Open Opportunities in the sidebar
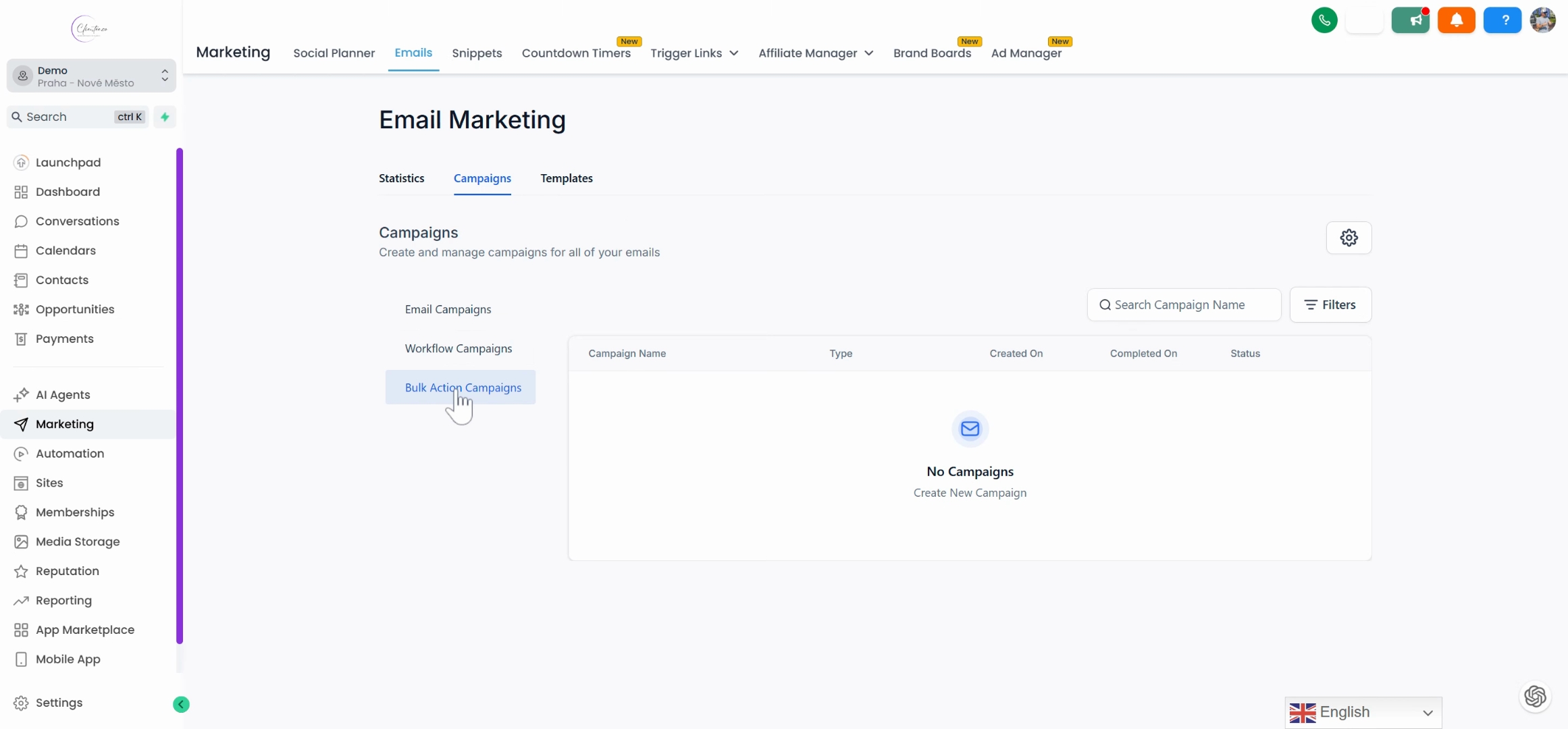The image size is (1568, 729). point(75,309)
